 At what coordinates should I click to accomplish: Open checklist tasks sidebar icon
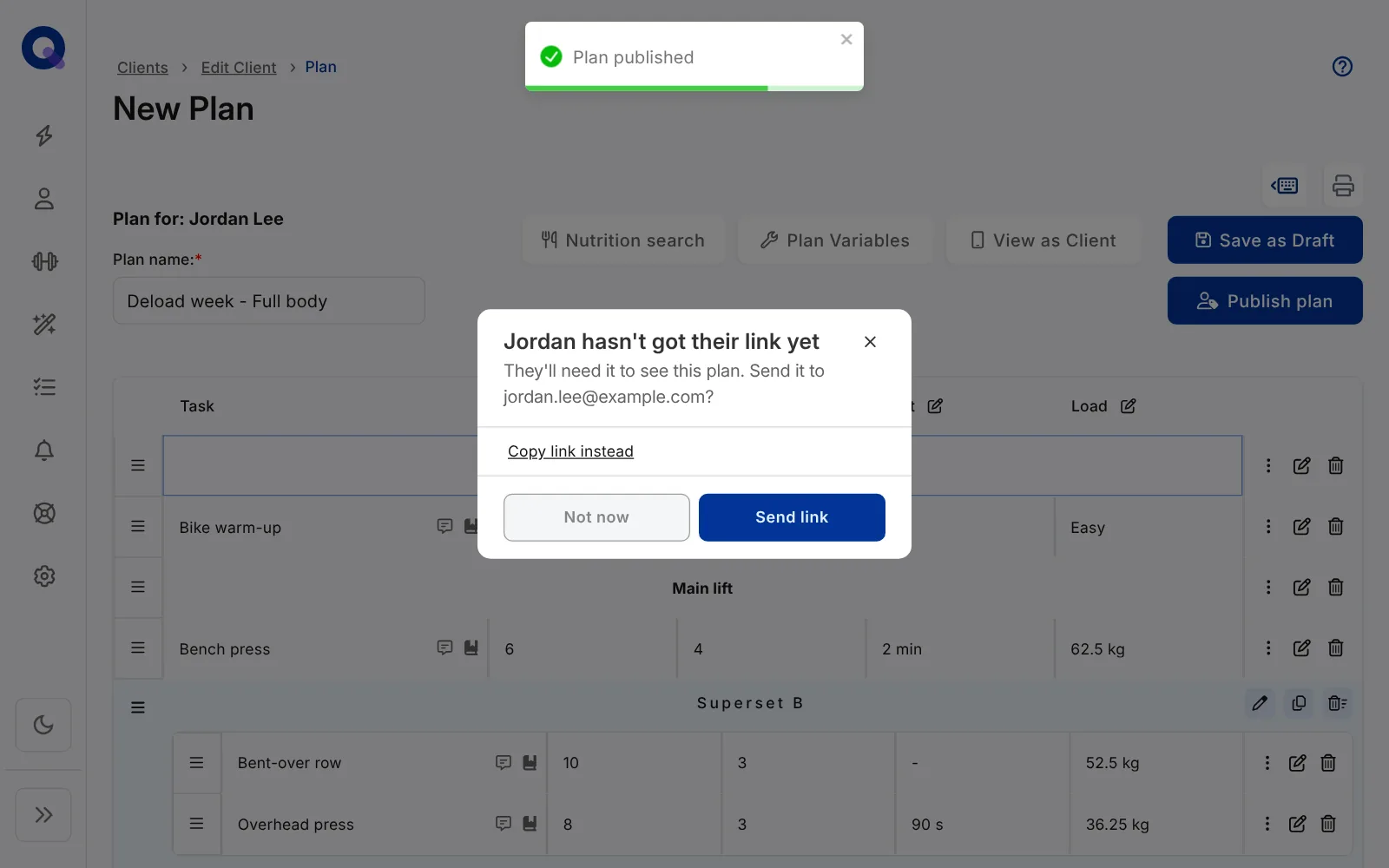44,387
